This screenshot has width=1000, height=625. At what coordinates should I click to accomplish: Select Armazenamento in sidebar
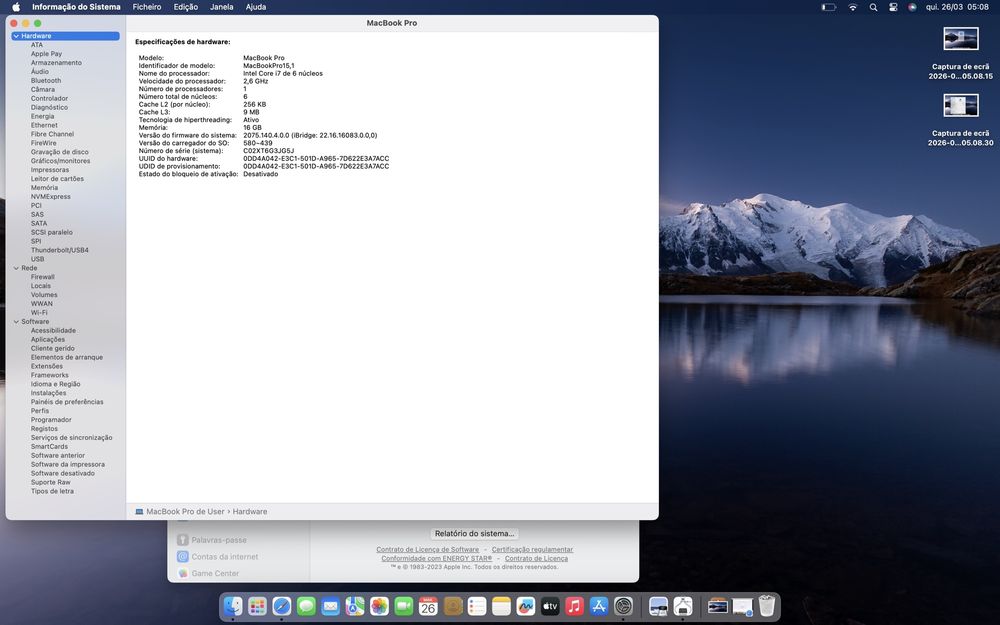click(x=56, y=63)
